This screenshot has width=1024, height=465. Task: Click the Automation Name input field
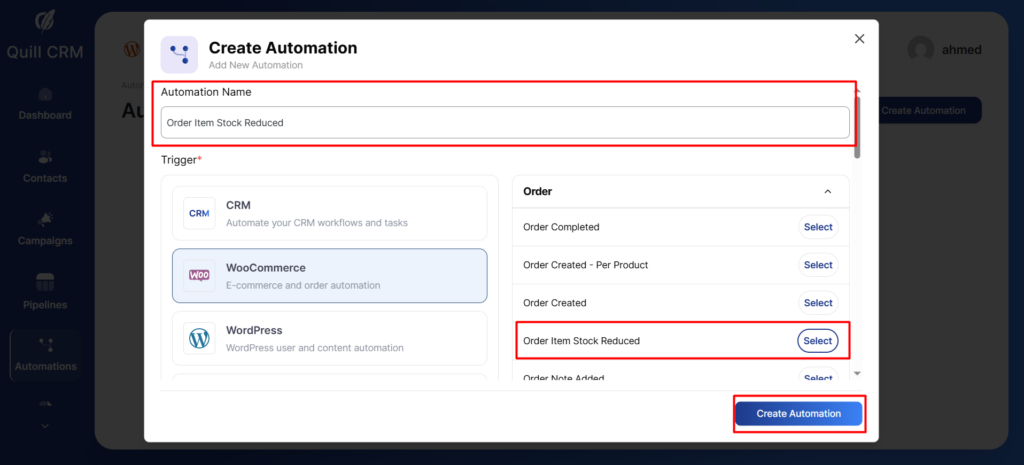(505, 123)
